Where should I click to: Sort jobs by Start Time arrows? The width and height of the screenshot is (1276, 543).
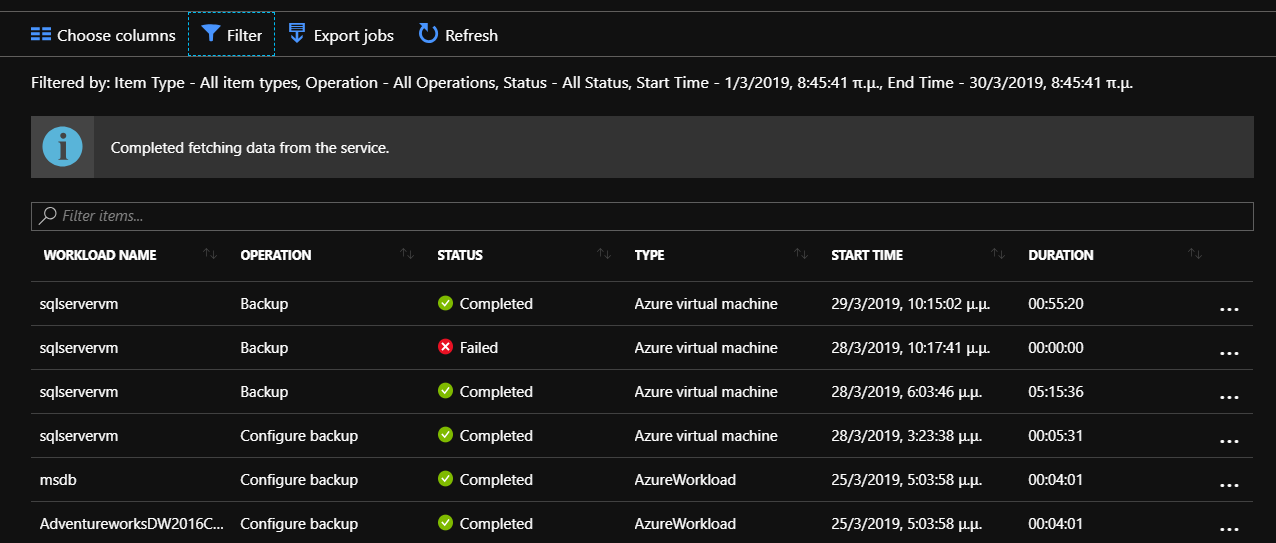(998, 255)
